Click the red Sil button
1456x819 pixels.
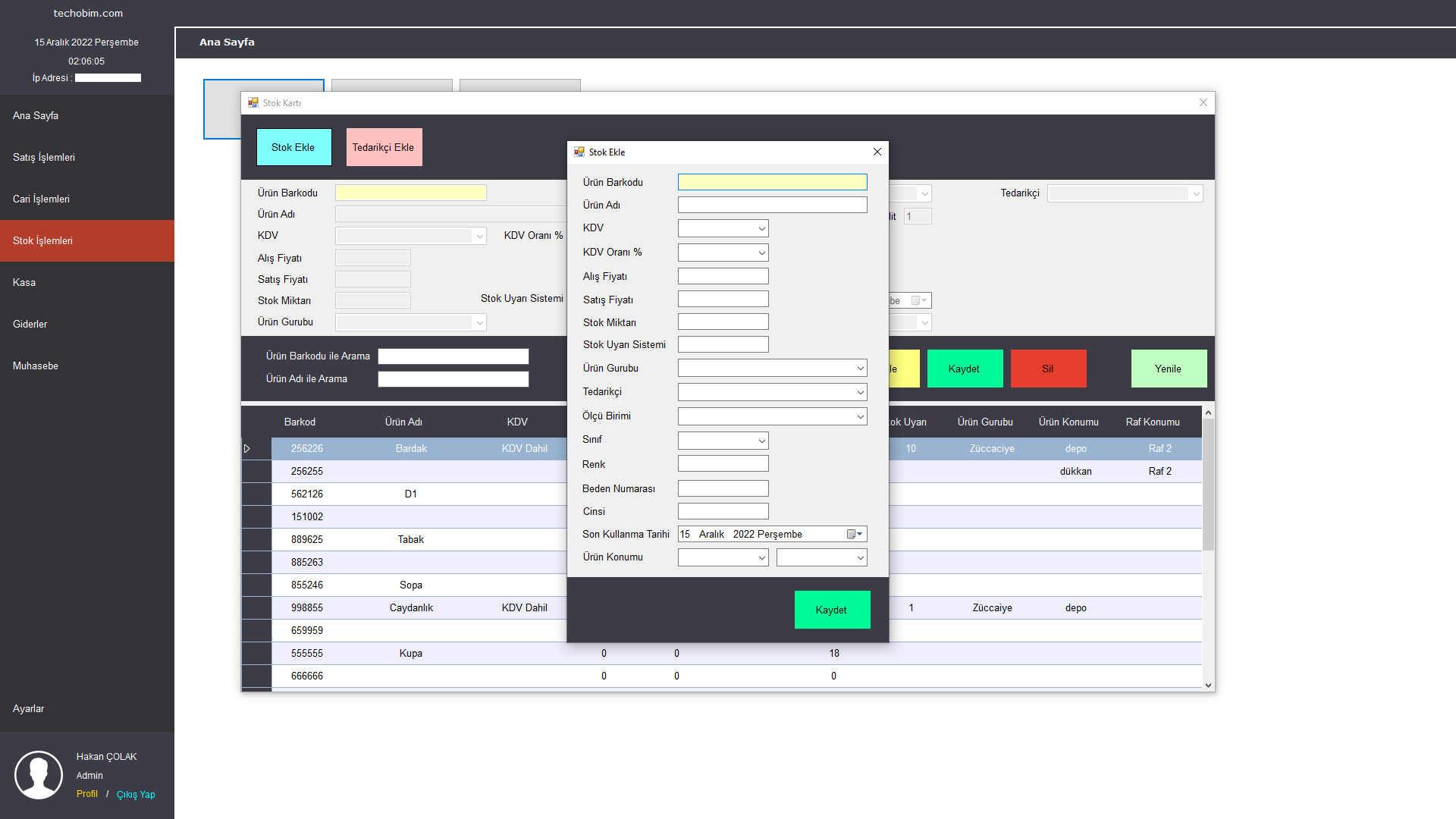point(1048,369)
